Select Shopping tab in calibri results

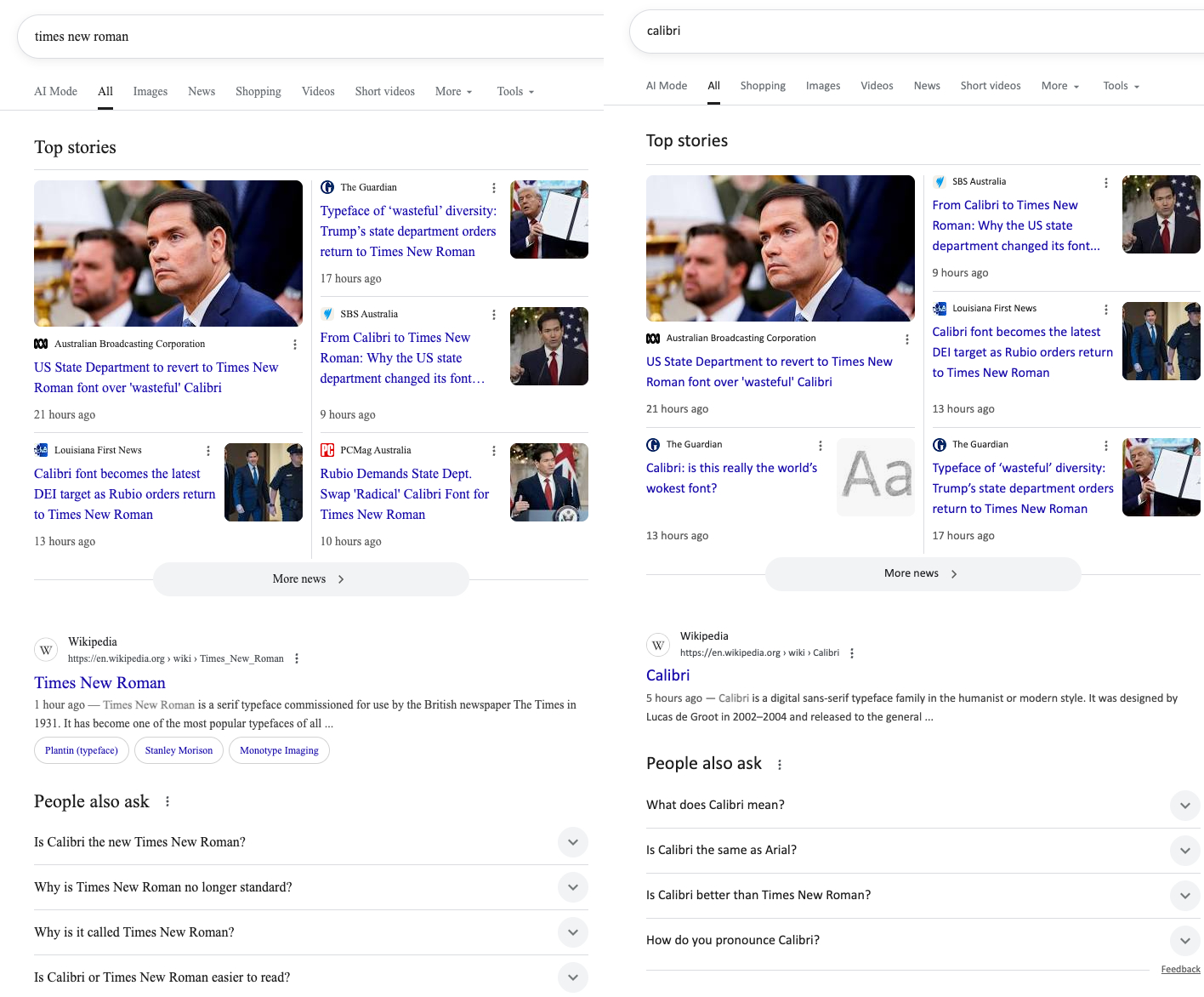[x=763, y=86]
